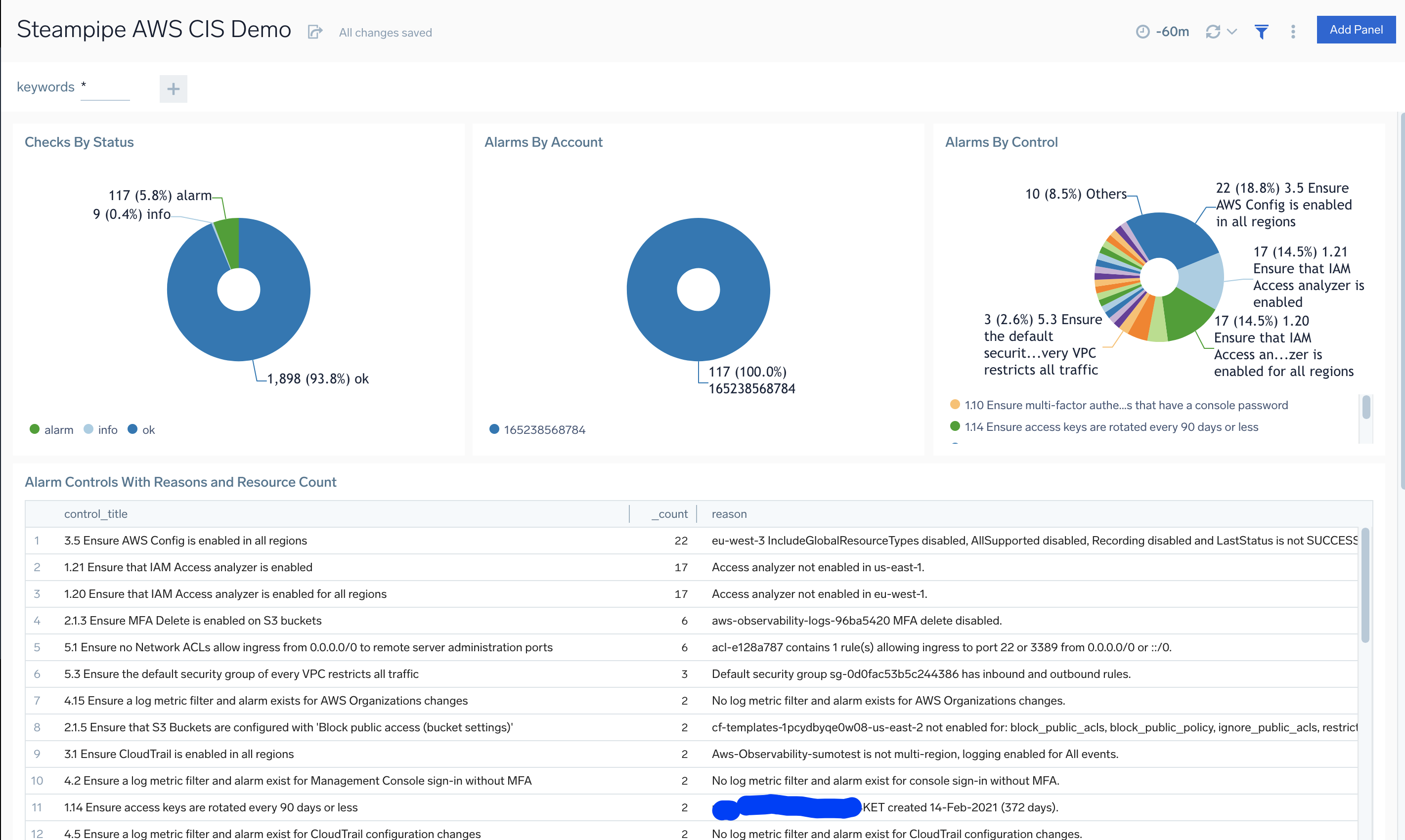The image size is (1405, 840).
Task: Click the refresh dashboard icon
Action: (1213, 32)
